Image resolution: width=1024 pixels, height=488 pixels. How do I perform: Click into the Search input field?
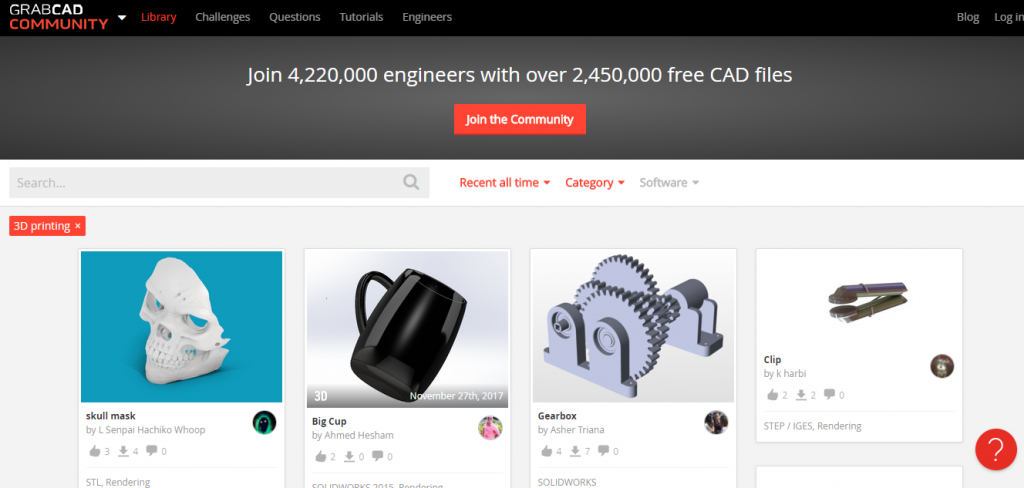206,182
